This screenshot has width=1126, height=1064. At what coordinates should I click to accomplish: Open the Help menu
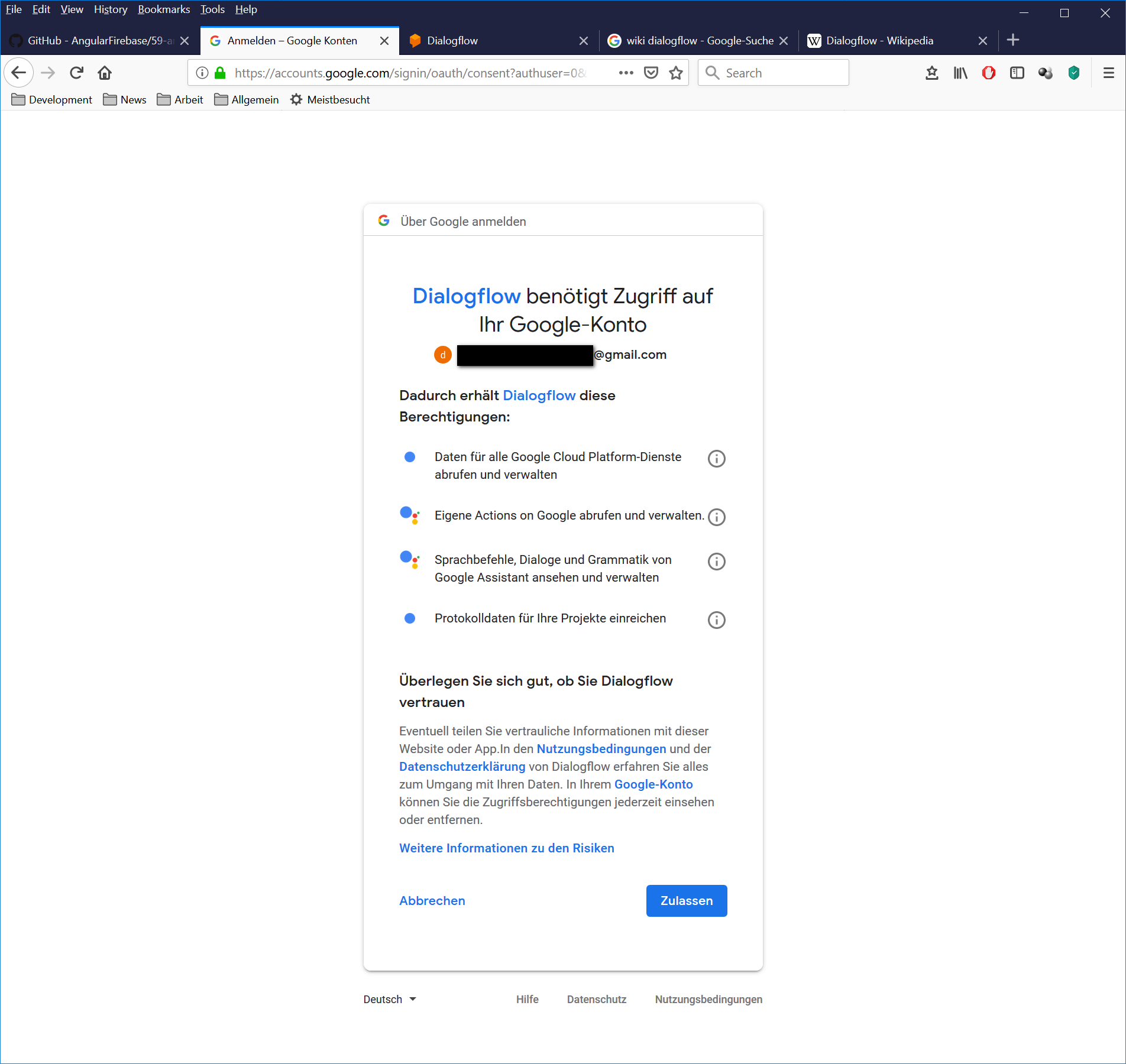[246, 9]
